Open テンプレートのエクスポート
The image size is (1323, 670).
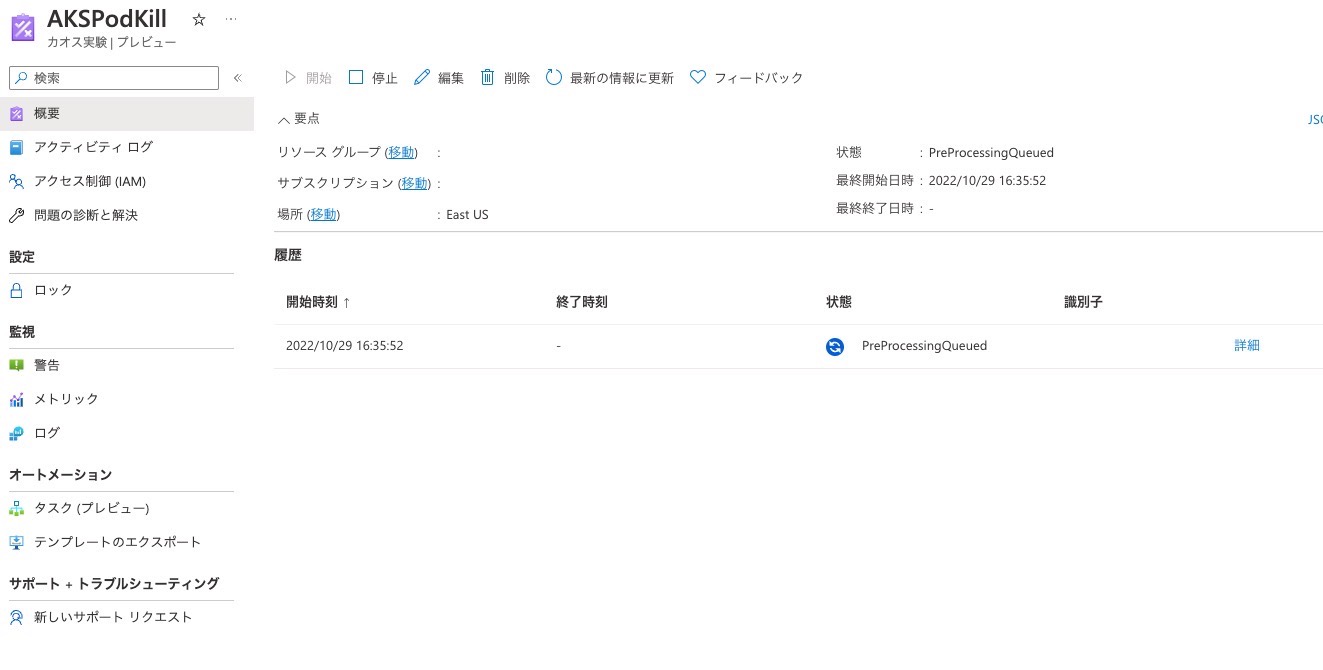[x=117, y=542]
